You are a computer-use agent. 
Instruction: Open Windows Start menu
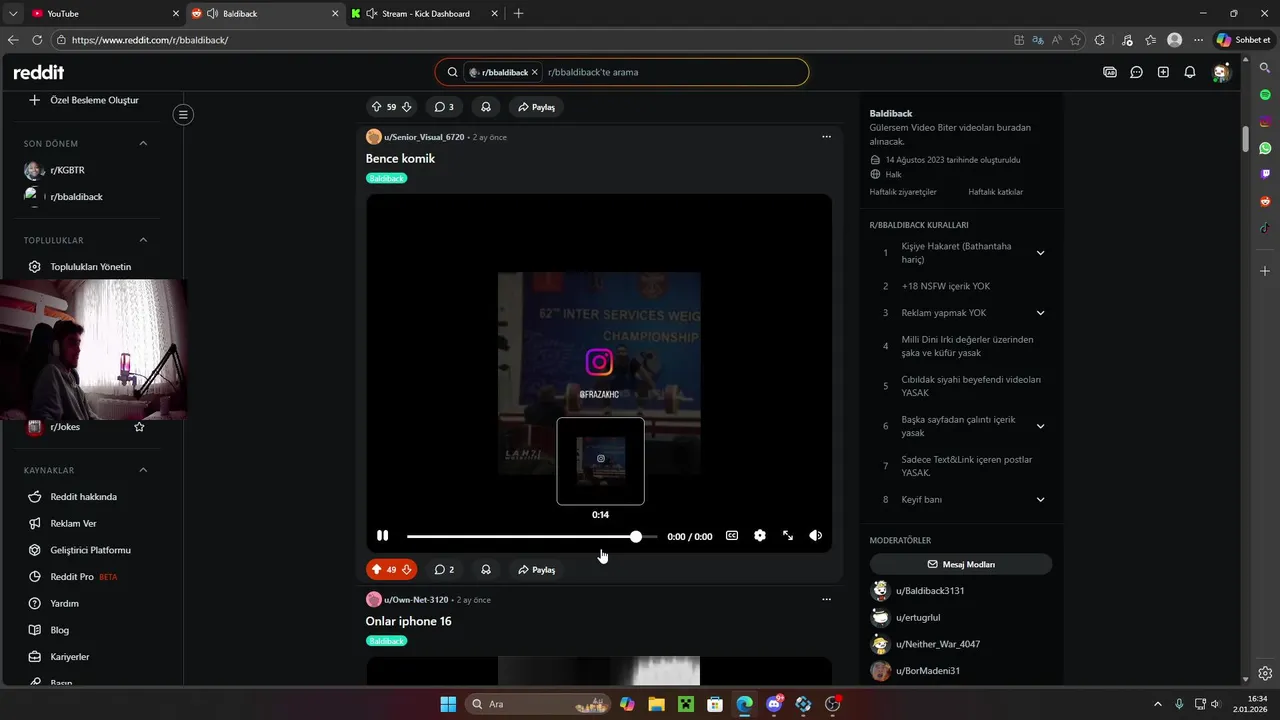(x=448, y=704)
